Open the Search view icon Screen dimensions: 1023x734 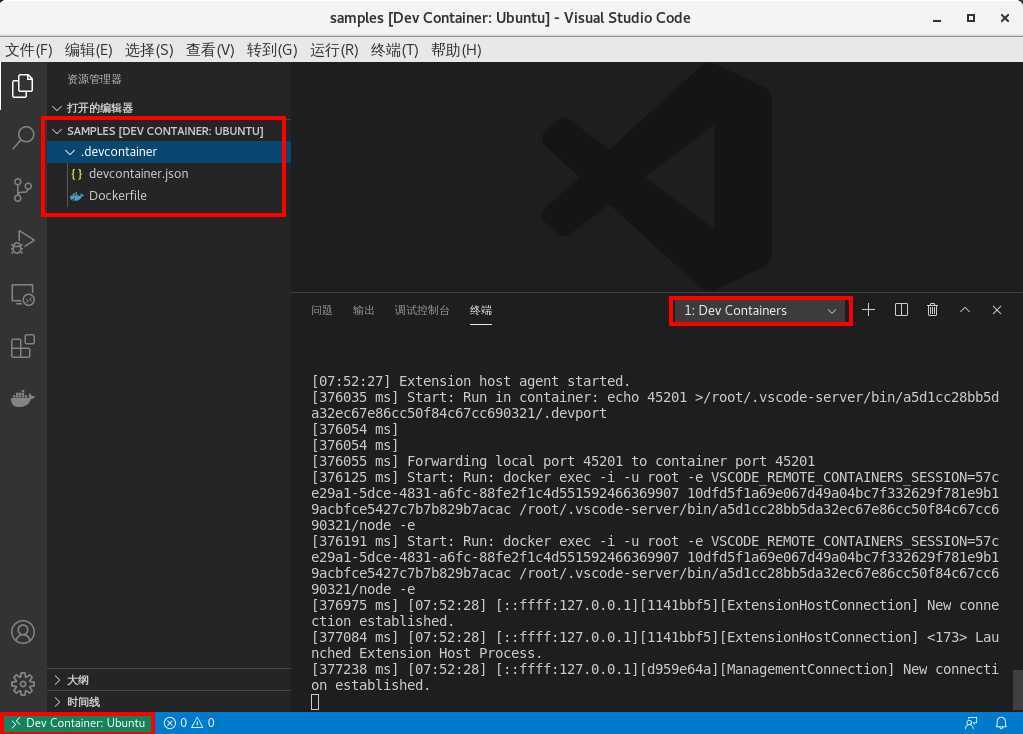click(23, 138)
